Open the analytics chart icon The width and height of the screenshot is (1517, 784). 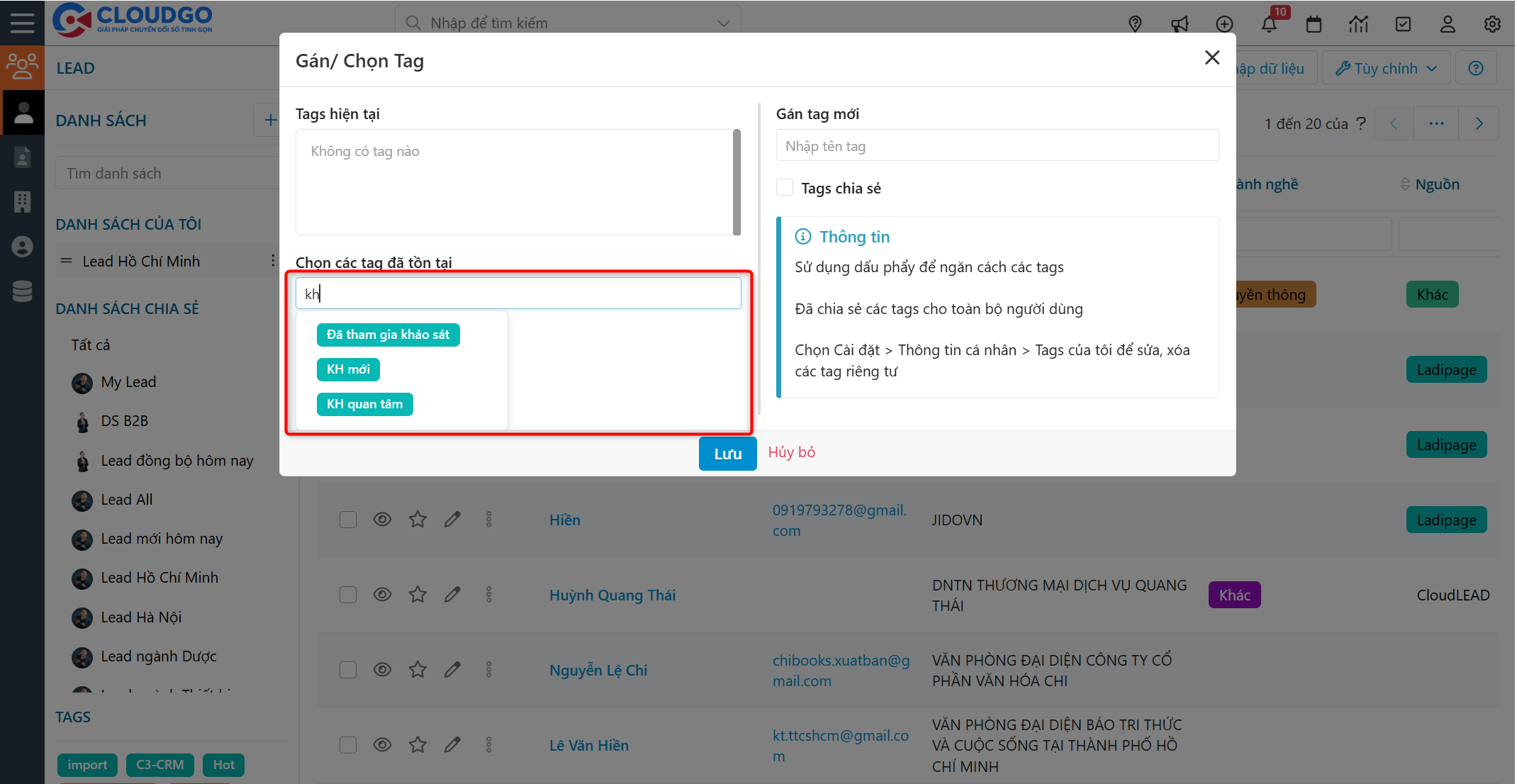[x=1358, y=24]
